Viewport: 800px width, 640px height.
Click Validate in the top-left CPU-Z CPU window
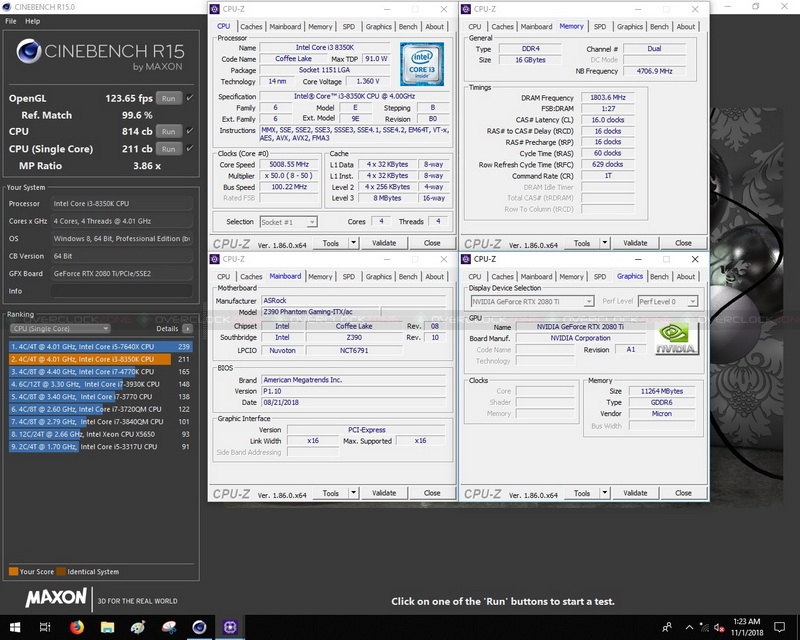pyautogui.click(x=384, y=243)
